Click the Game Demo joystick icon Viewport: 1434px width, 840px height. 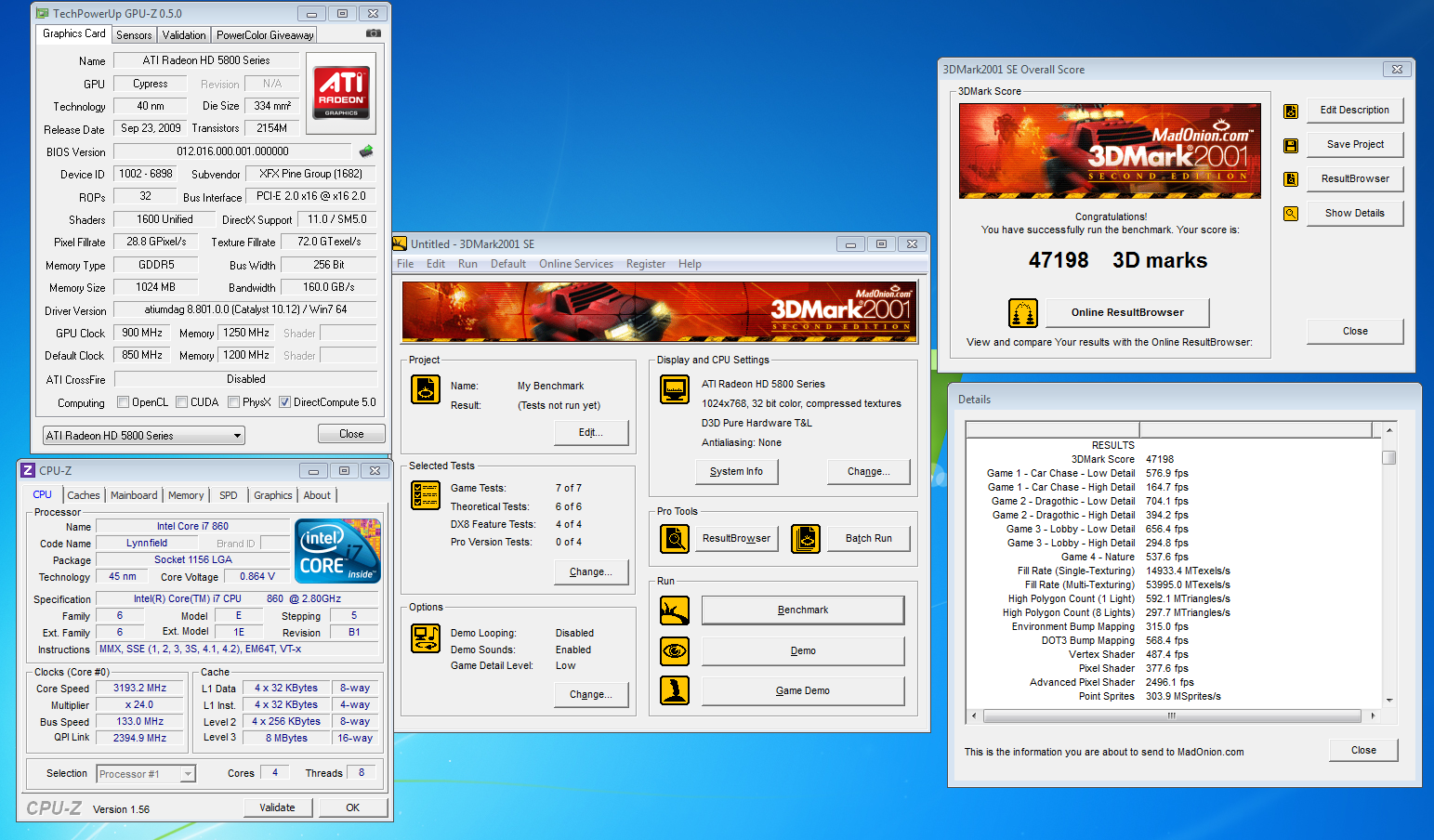(x=675, y=690)
